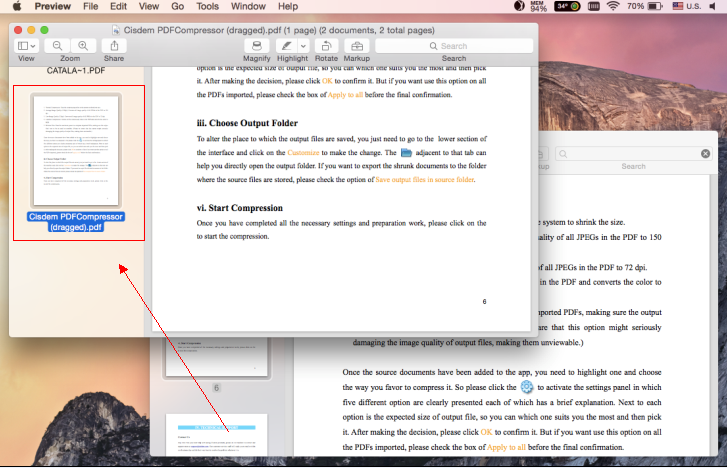This screenshot has width=727, height=468.
Task: Click the keyboard battery icon in menu bar
Action: pos(593,6)
